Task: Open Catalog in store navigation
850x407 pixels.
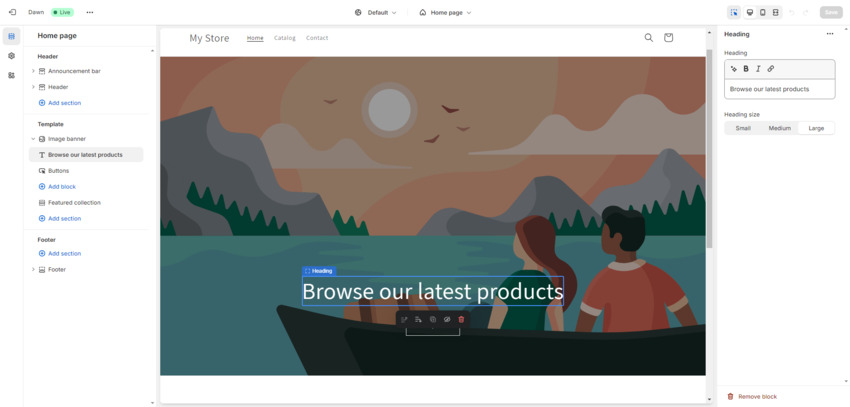Action: click(285, 38)
